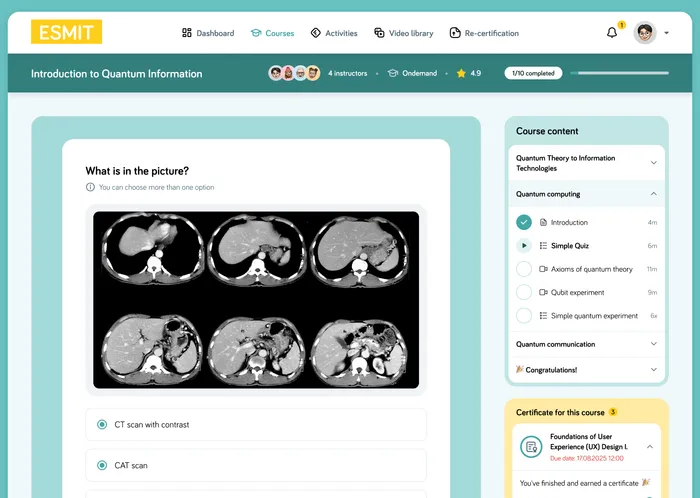Click the ESMIT logo

[x=66, y=32]
